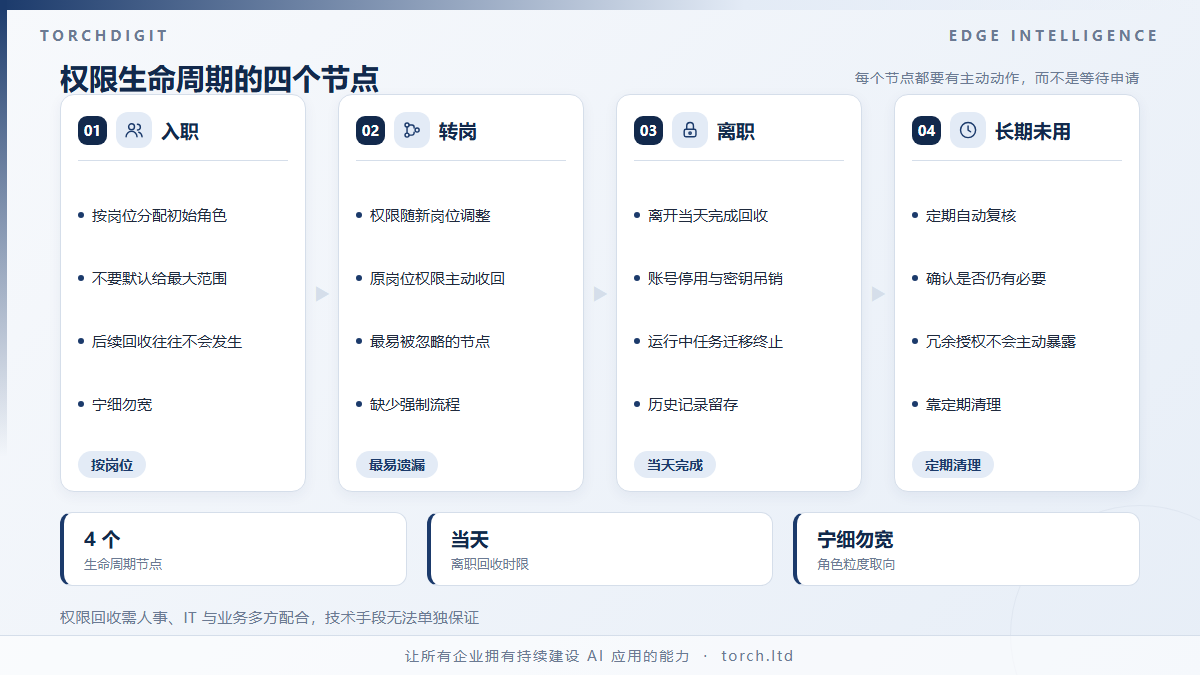Click bullet 最易被忽略的节点
Viewport: 1200px width, 675px height.
[x=430, y=341]
